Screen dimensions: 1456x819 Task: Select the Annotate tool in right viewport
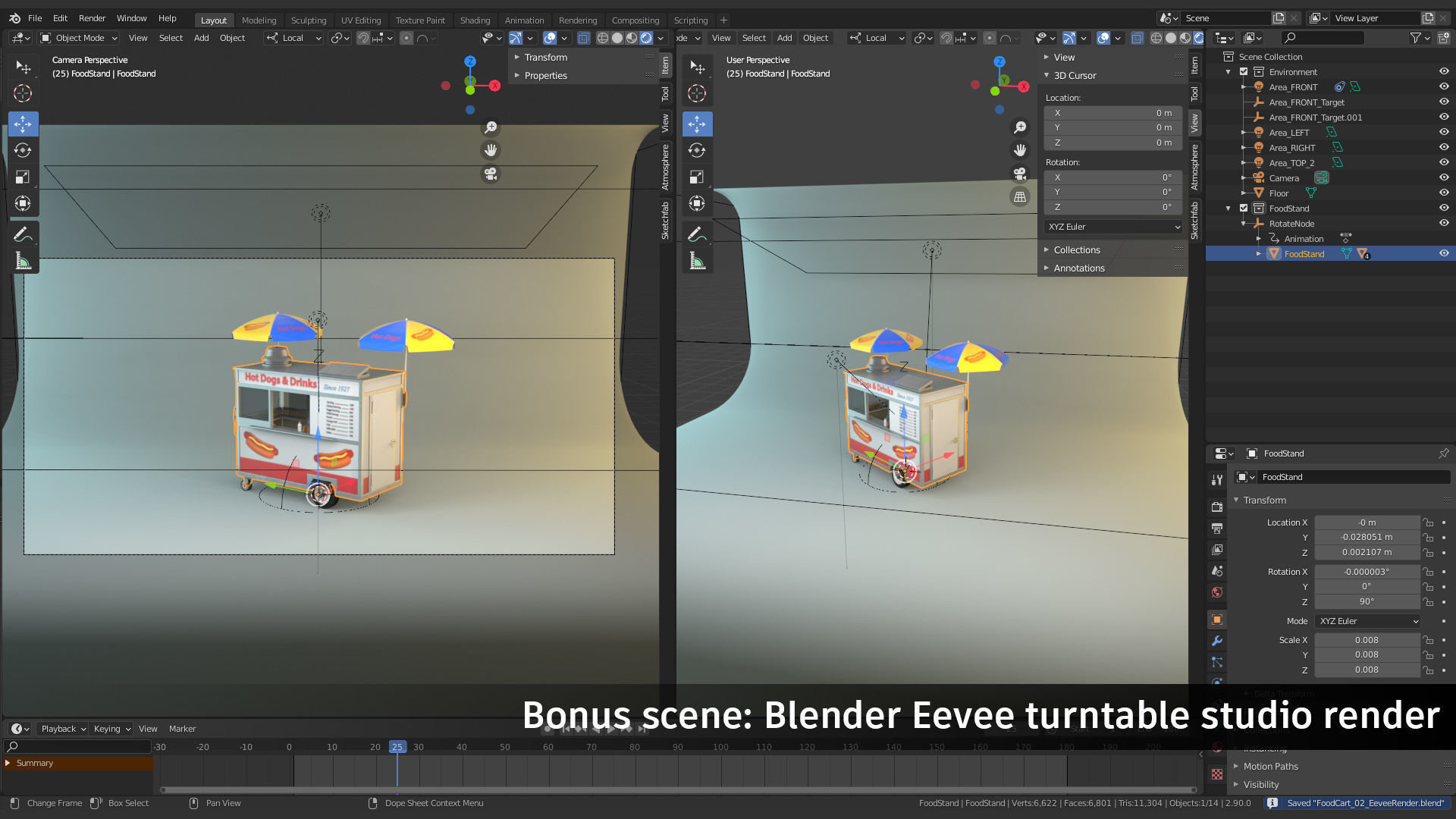[x=697, y=234]
